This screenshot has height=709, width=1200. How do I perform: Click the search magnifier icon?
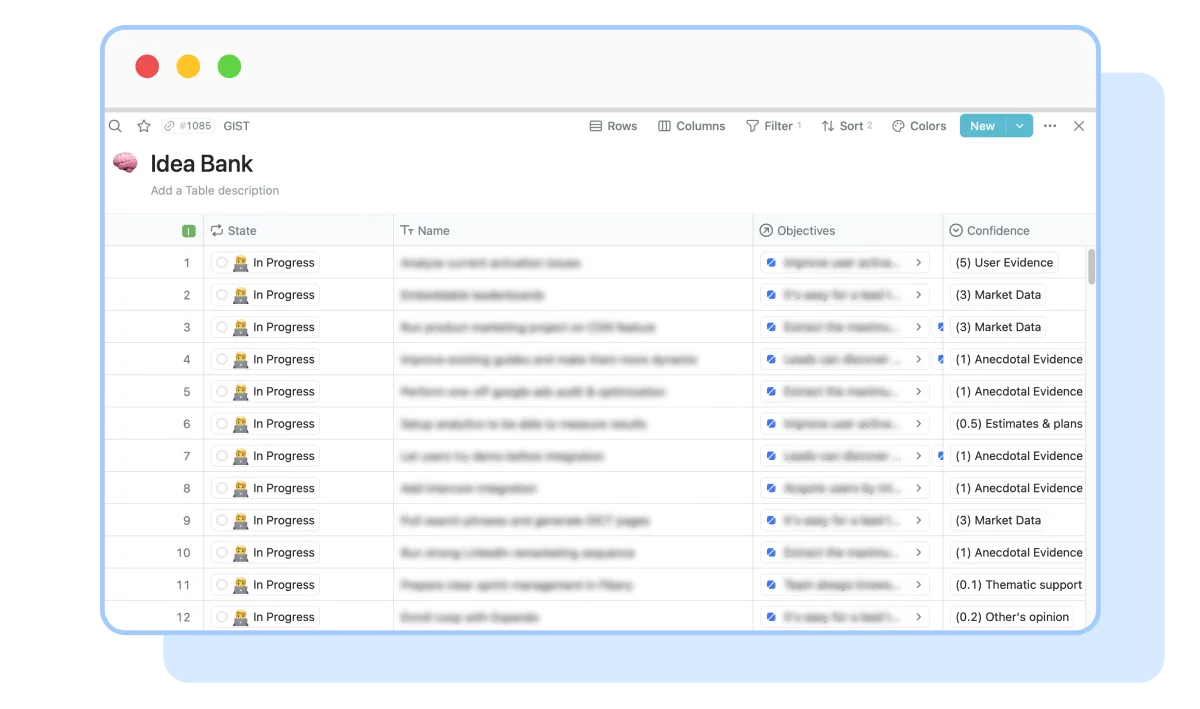116,126
